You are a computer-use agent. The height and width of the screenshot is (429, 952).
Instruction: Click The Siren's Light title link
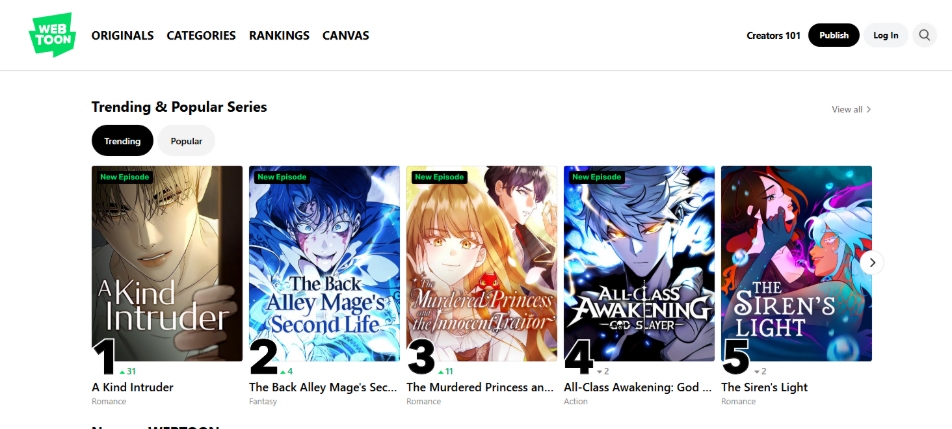[x=764, y=387]
